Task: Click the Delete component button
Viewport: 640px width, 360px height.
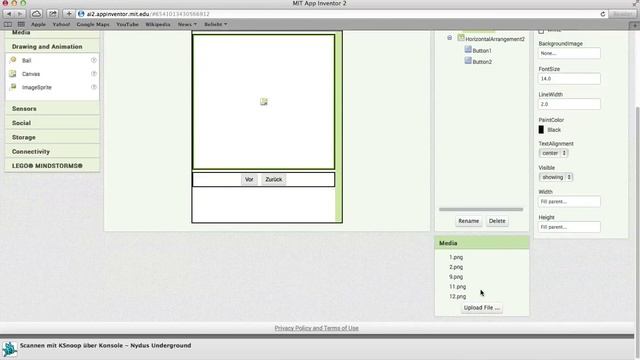Action: coord(497,221)
